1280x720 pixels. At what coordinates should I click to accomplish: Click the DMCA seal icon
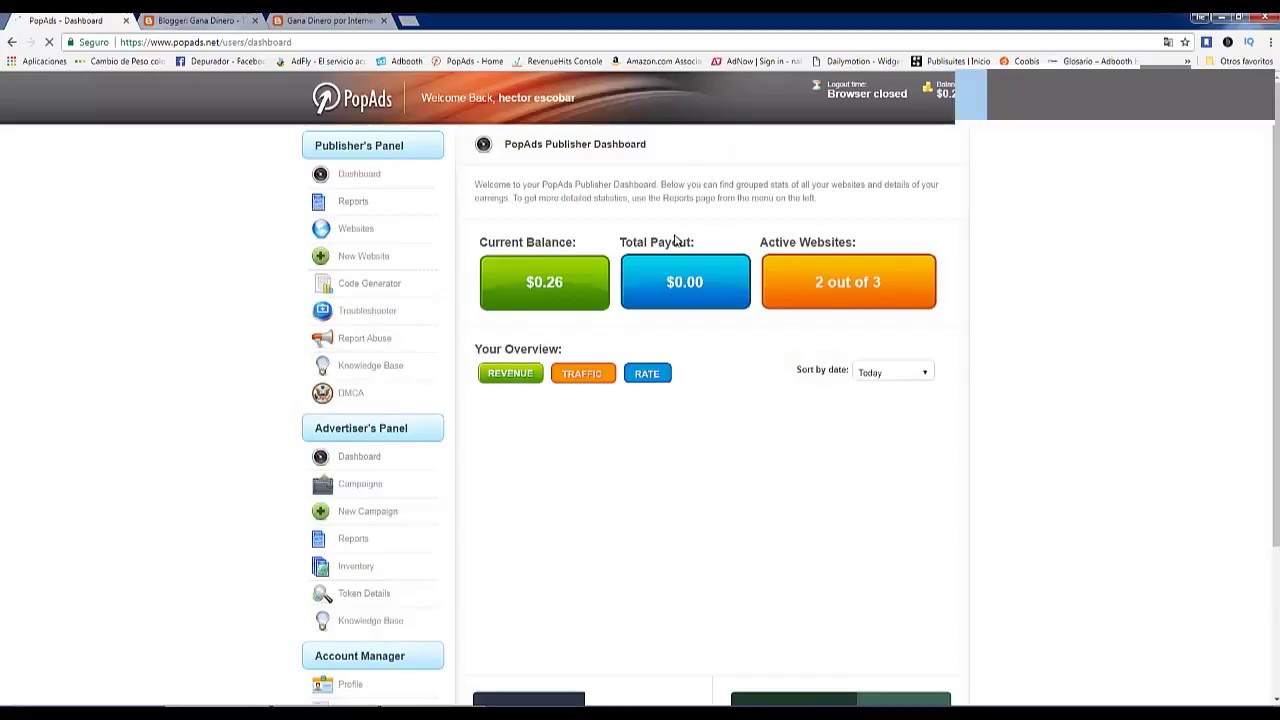(x=322, y=393)
